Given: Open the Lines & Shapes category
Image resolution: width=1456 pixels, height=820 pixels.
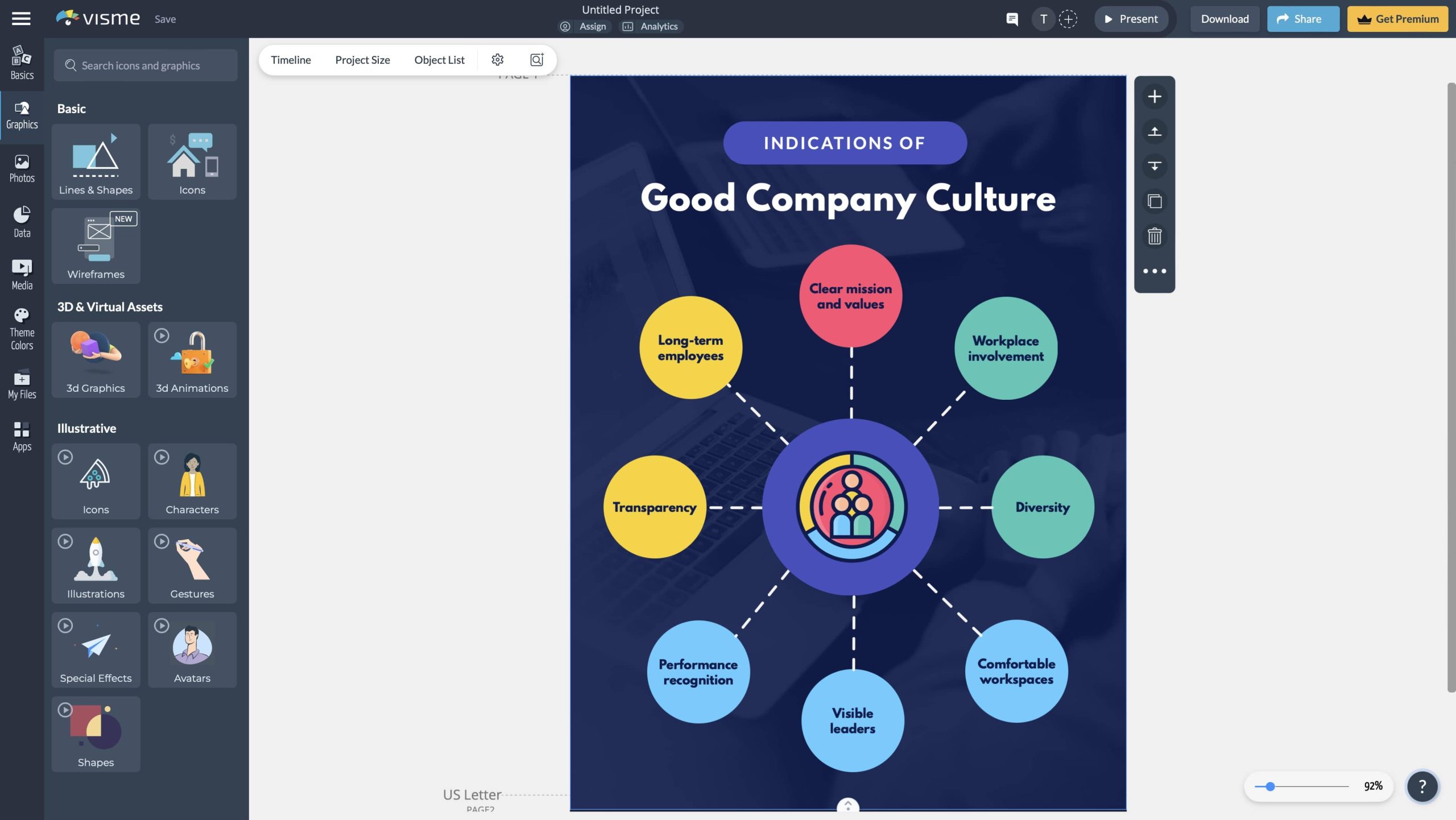Looking at the screenshot, I should coord(96,161).
